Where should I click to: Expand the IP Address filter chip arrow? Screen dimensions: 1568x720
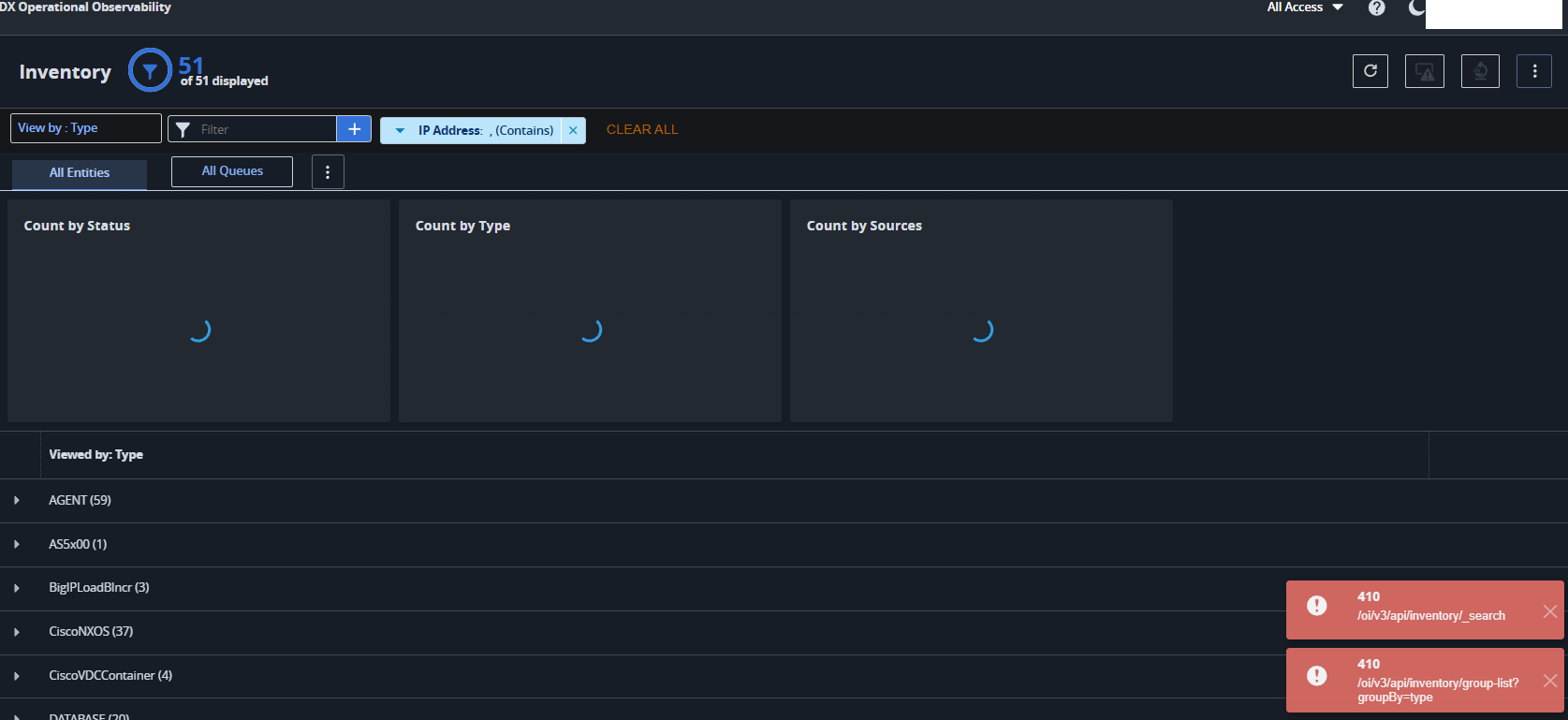tap(400, 131)
